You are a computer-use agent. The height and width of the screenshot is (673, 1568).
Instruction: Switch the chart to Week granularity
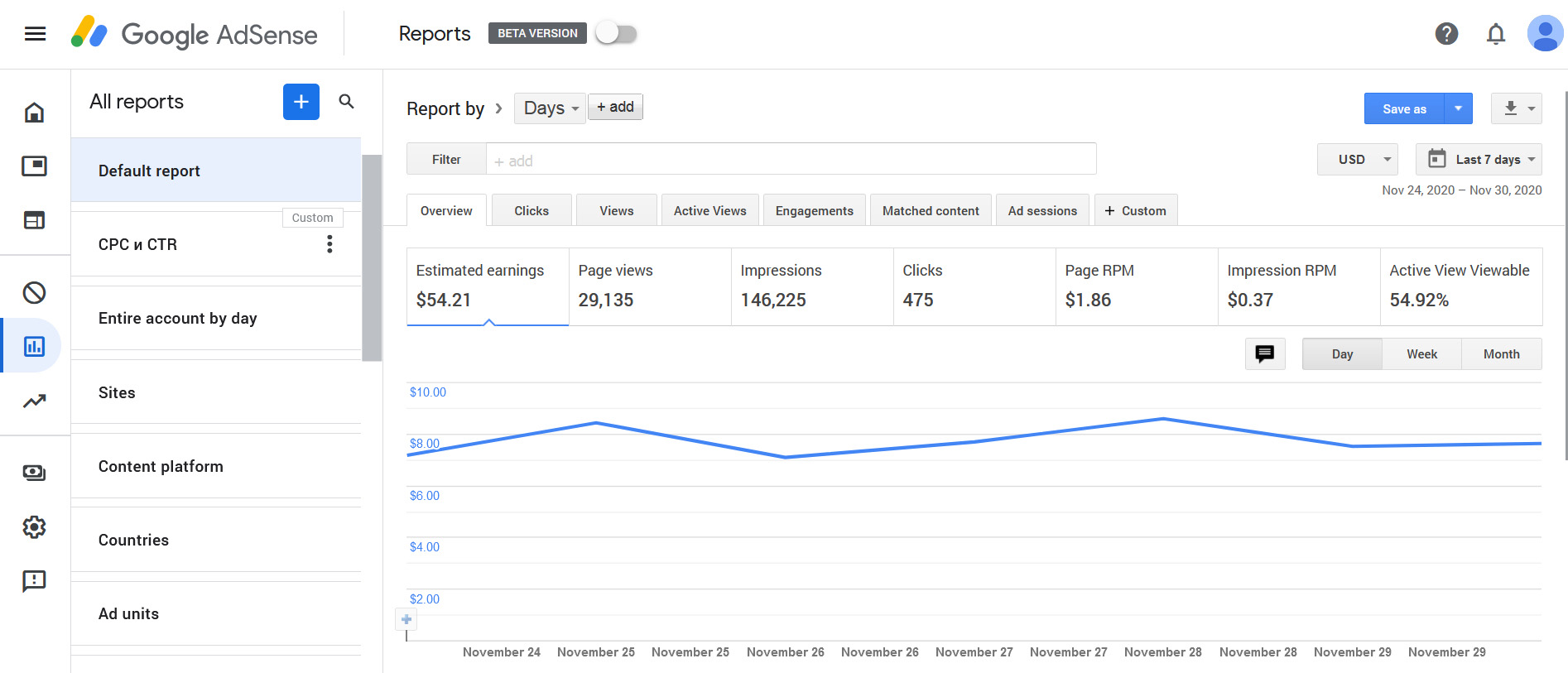pos(1421,354)
